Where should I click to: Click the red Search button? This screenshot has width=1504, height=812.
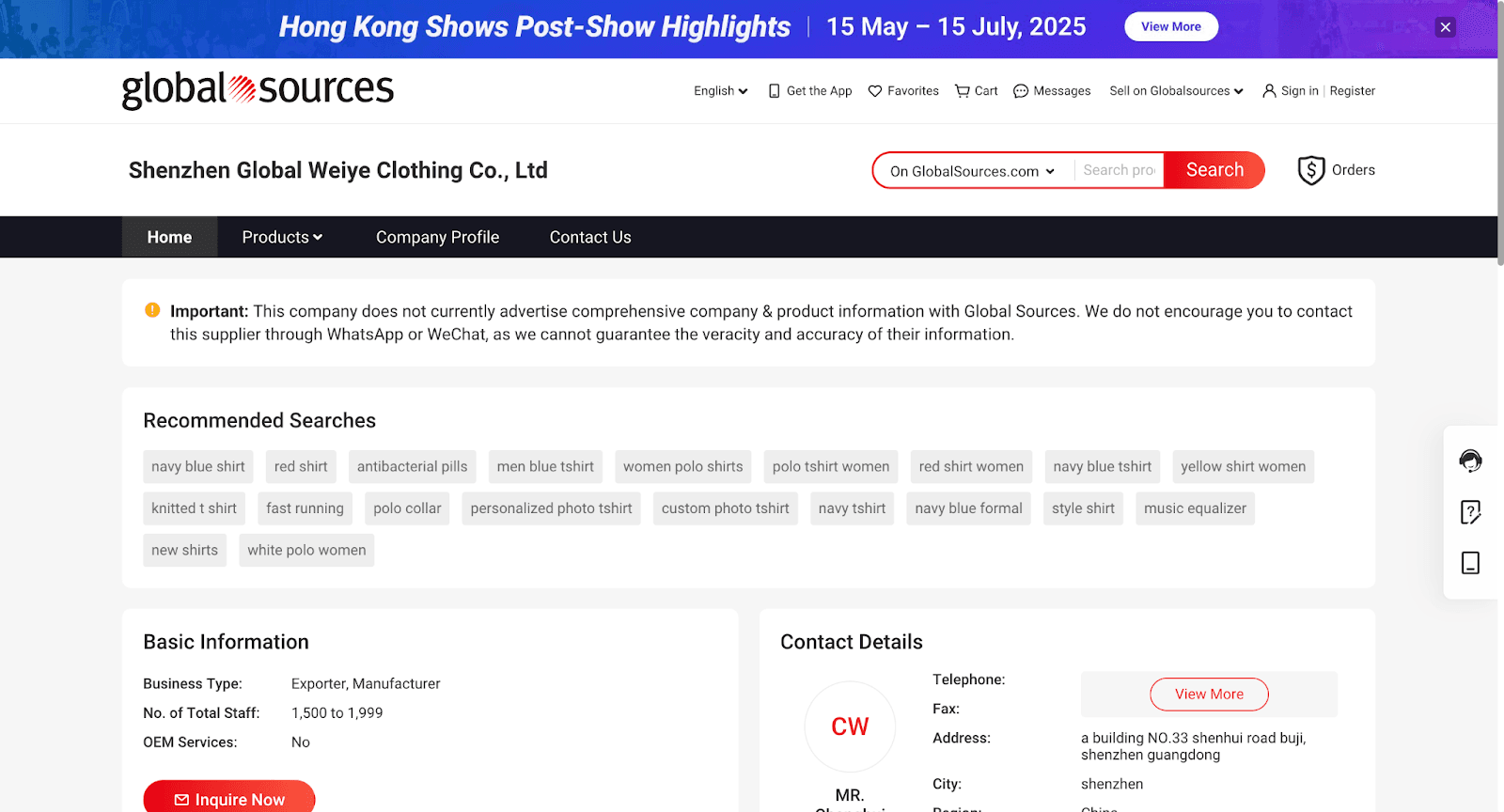tap(1214, 170)
